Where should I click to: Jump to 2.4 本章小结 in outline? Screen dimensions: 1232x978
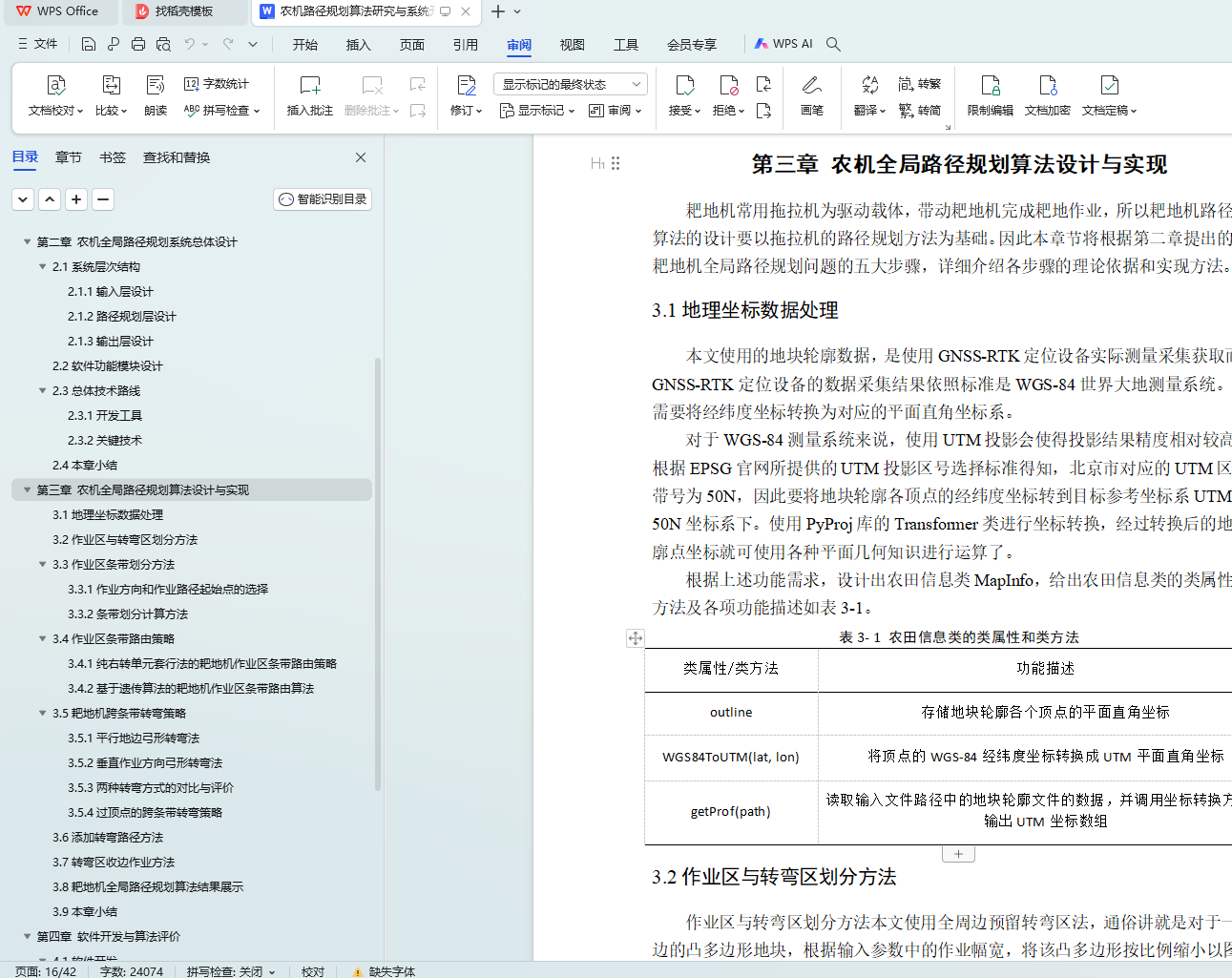(x=85, y=465)
